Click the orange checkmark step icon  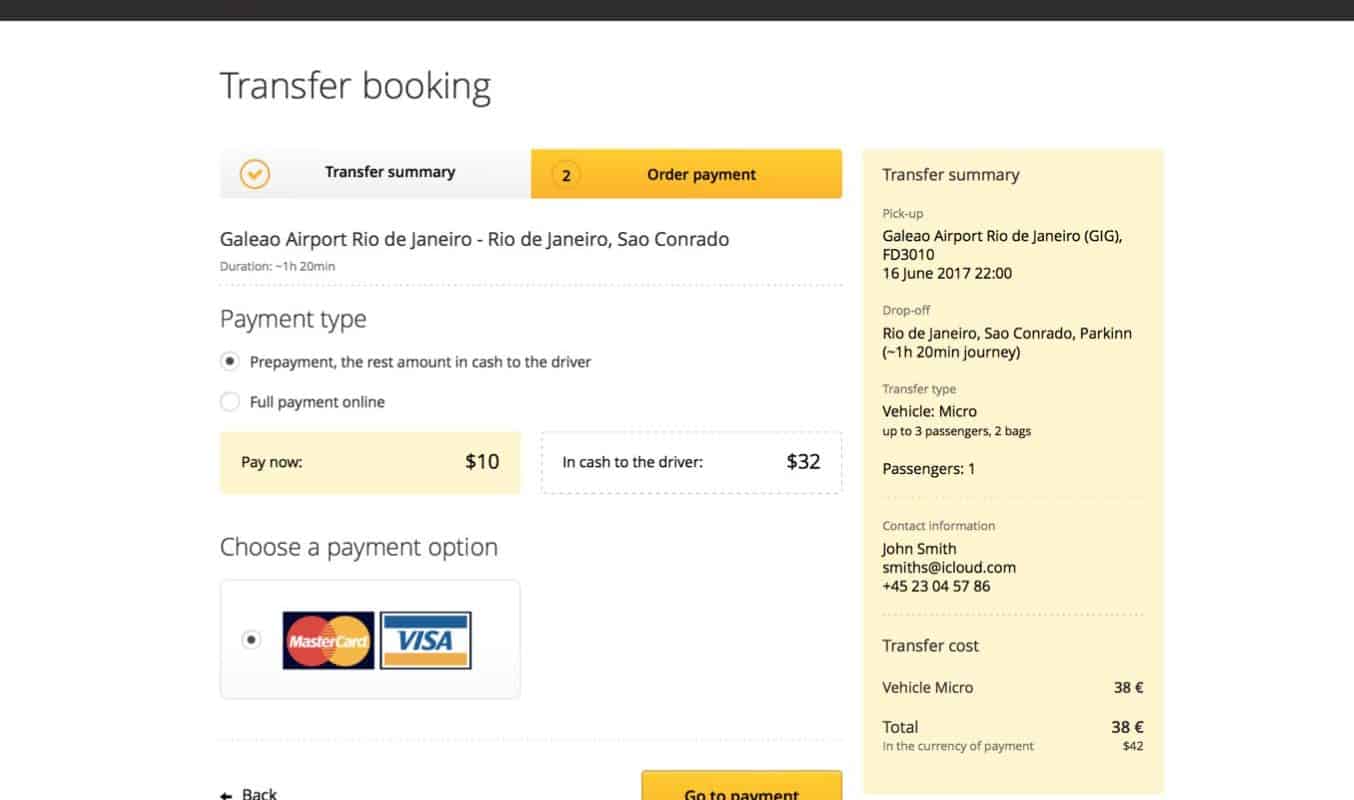(255, 174)
